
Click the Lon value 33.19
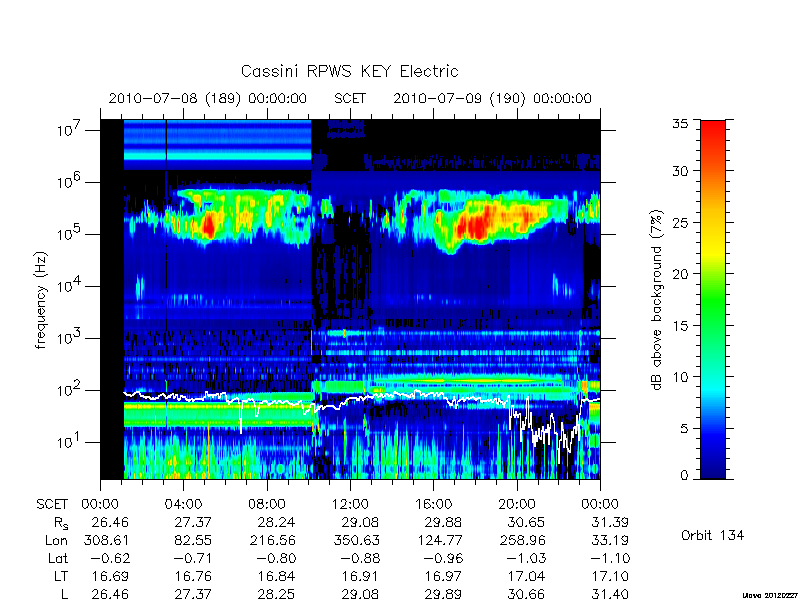pyautogui.click(x=609, y=540)
